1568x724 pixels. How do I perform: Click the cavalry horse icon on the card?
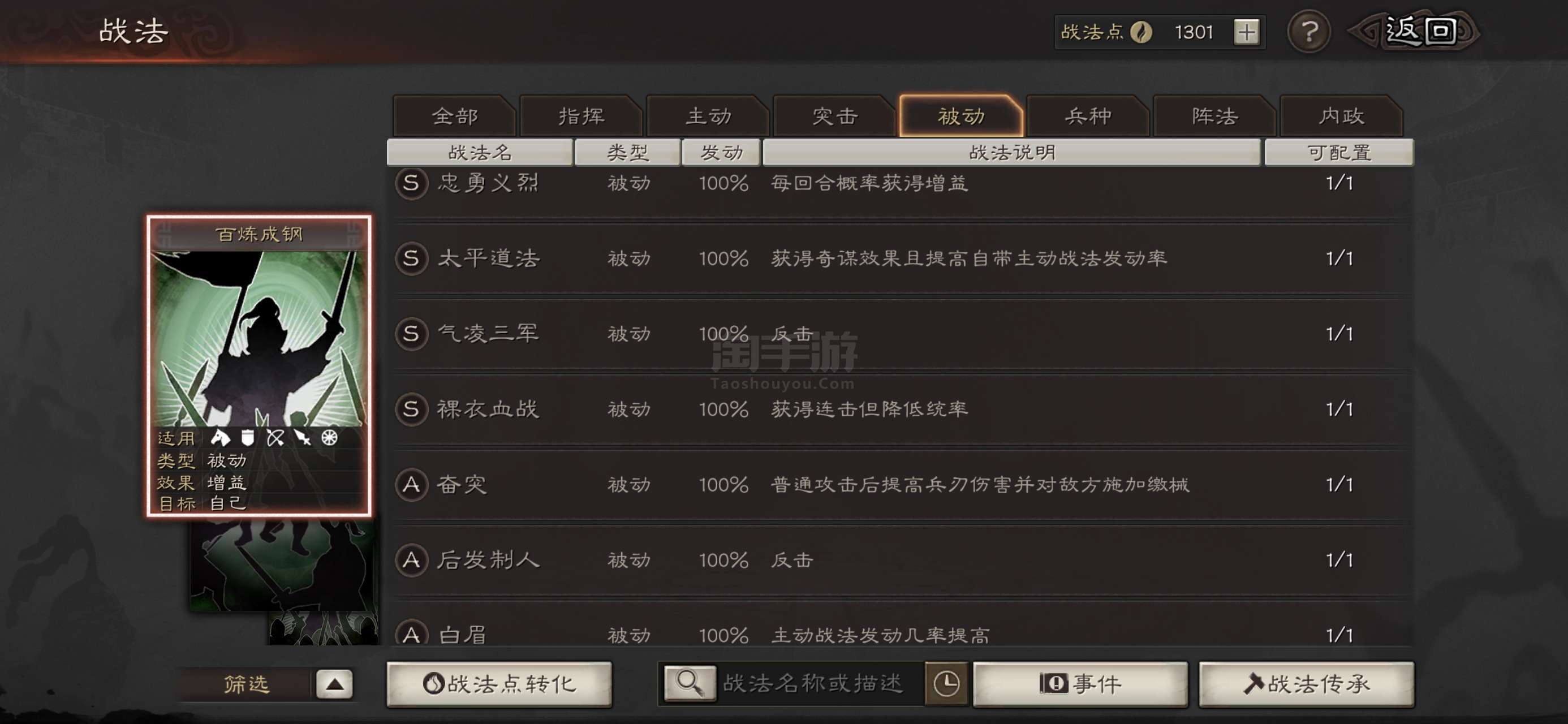[x=219, y=438]
